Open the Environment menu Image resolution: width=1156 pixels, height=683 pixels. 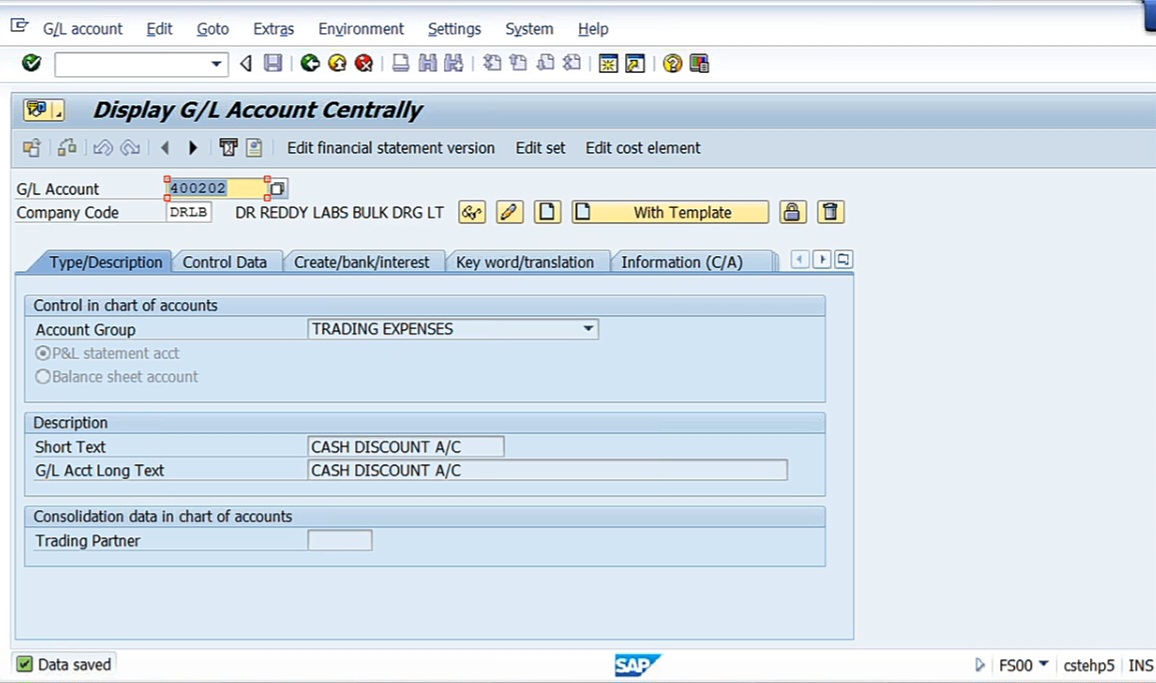(361, 29)
